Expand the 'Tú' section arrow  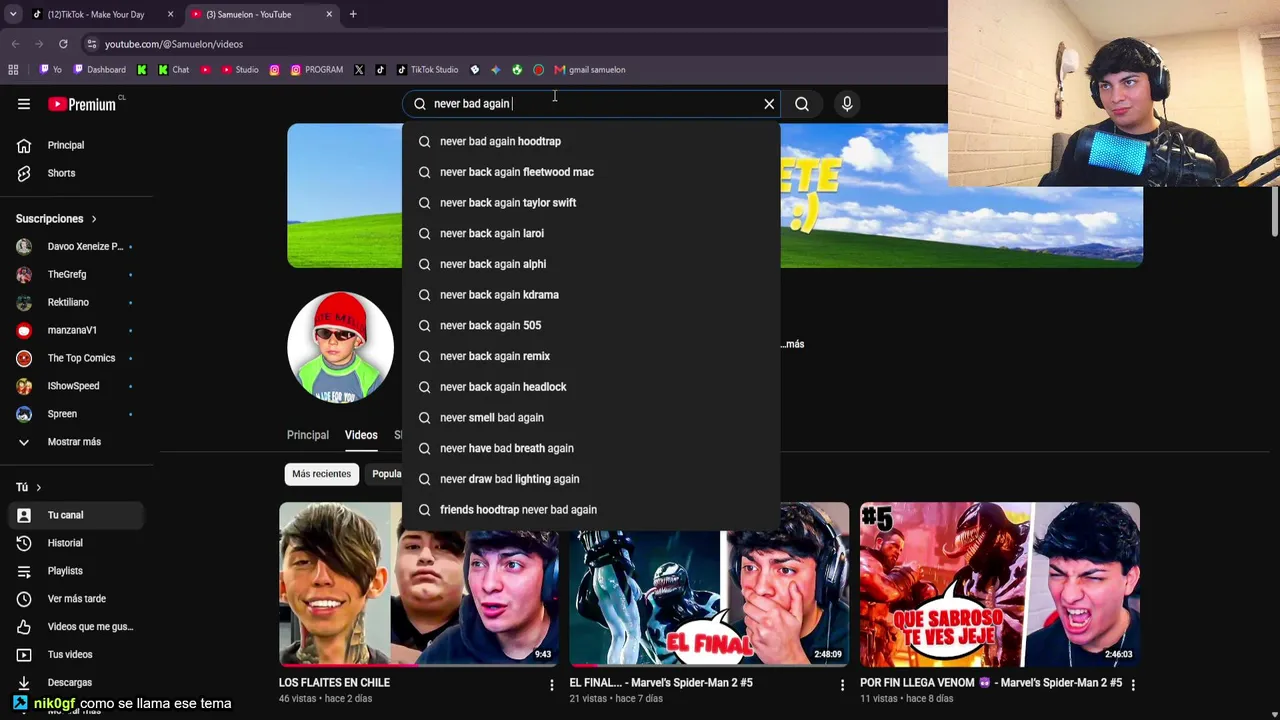coord(39,487)
